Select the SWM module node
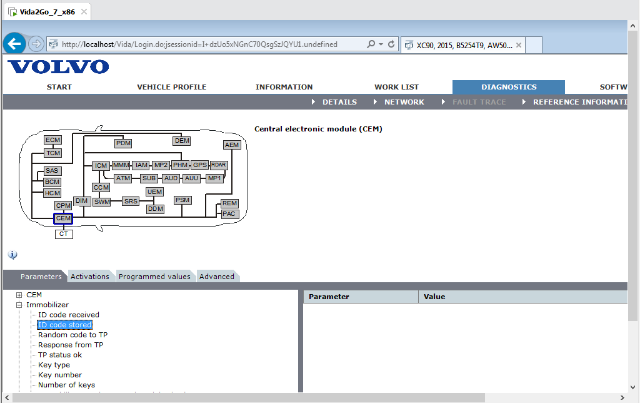 click(x=102, y=202)
